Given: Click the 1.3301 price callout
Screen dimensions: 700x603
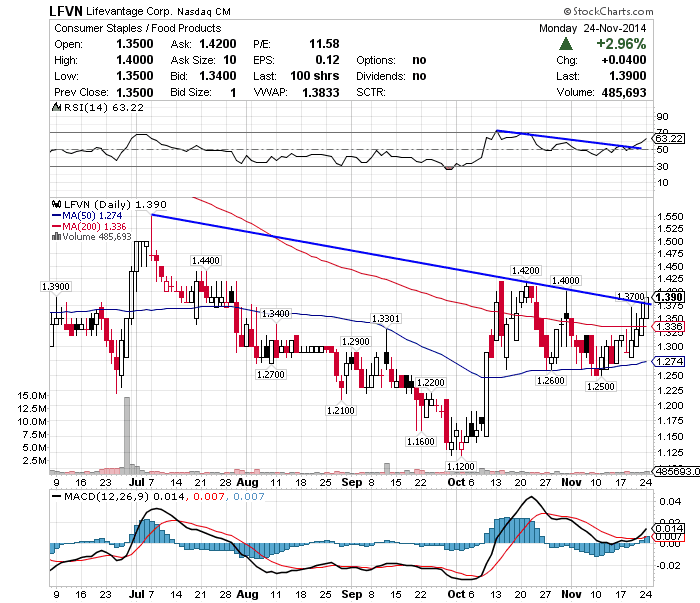Looking at the screenshot, I should 386,318.
